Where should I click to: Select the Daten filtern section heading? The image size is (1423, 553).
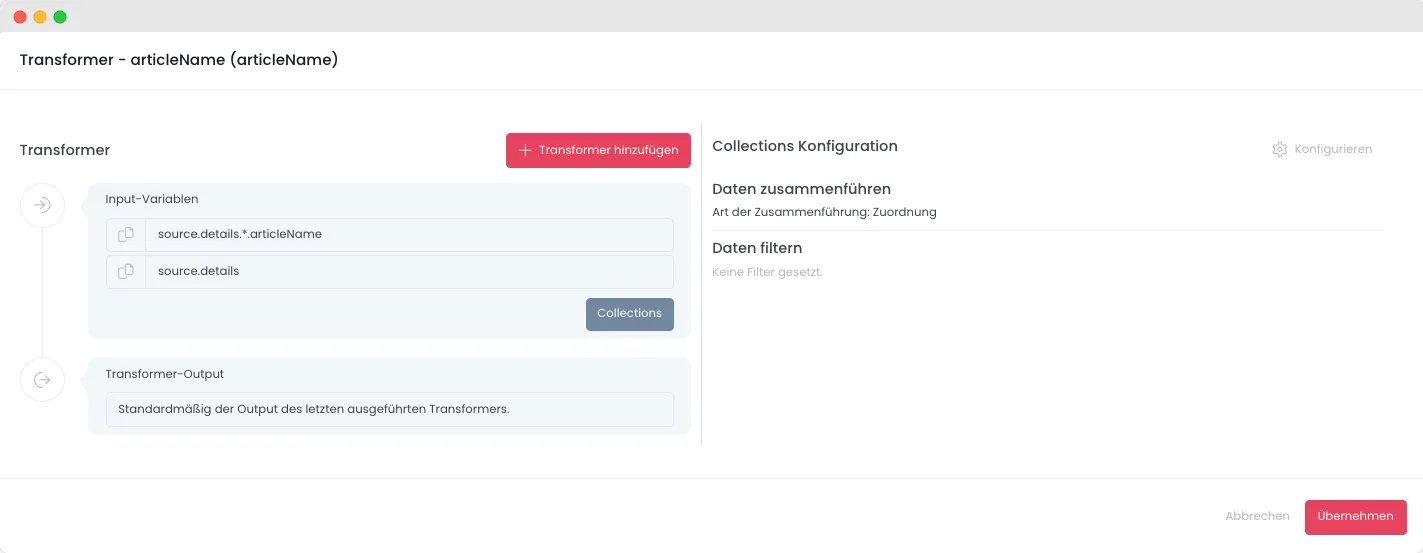pyautogui.click(x=757, y=248)
